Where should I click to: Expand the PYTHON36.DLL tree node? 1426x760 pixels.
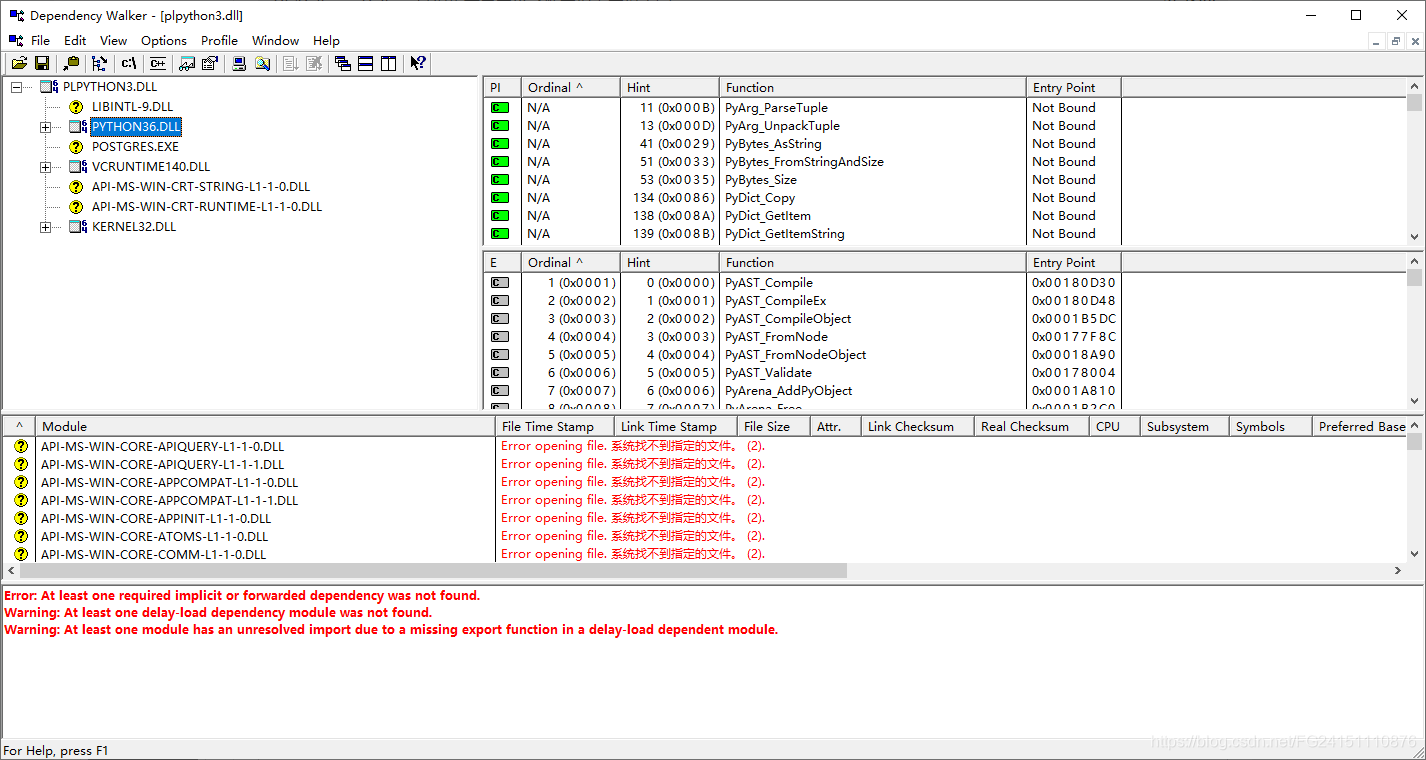[x=45, y=127]
